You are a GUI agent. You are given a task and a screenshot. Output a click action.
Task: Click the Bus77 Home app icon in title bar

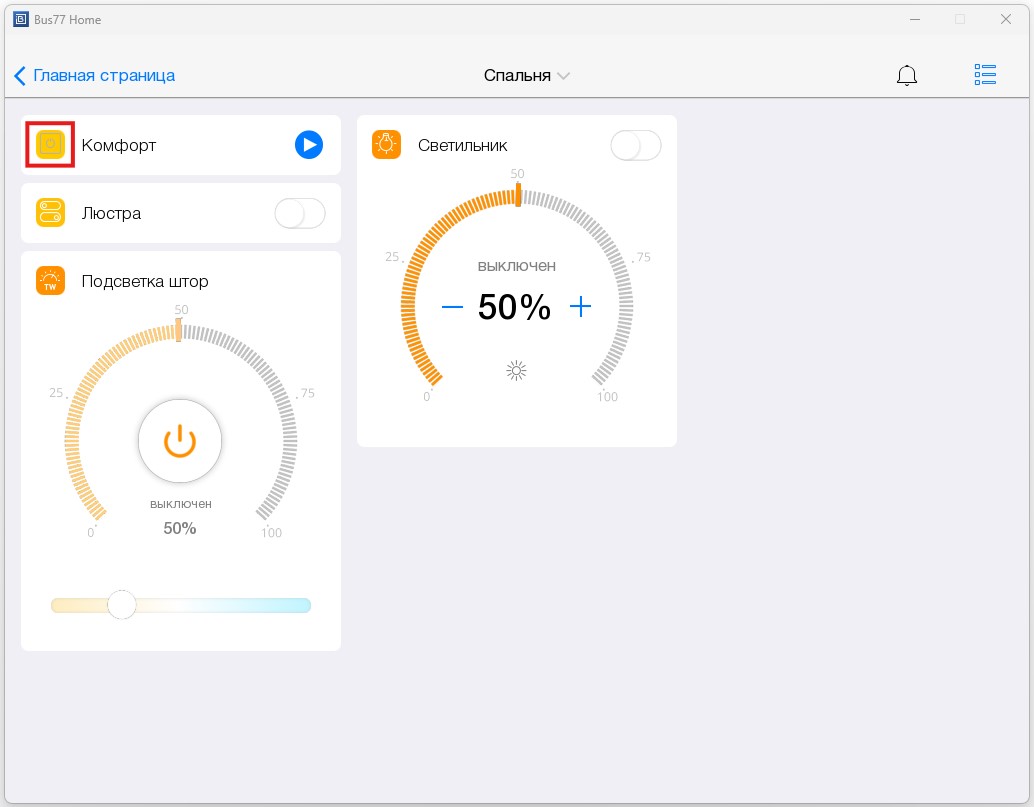point(20,19)
